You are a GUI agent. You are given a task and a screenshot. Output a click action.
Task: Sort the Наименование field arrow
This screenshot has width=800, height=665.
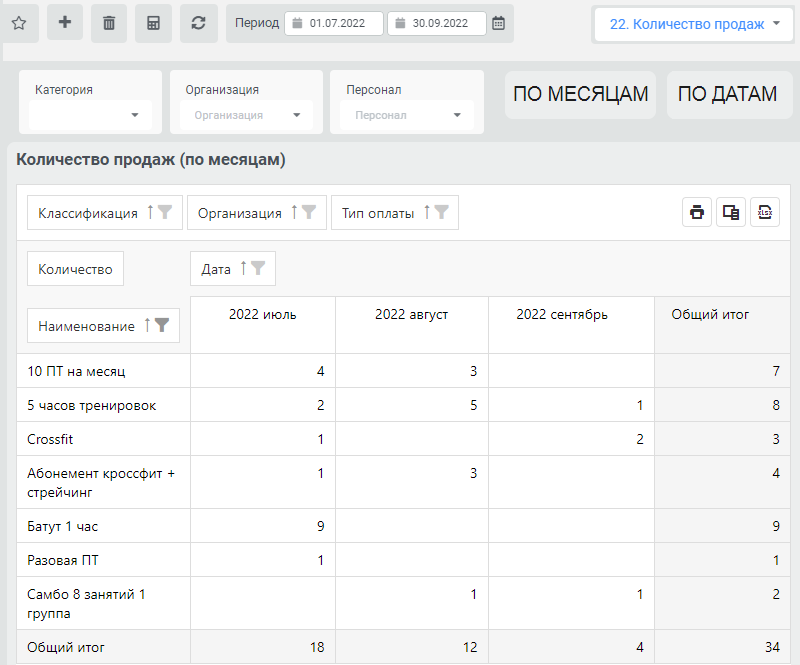click(147, 325)
